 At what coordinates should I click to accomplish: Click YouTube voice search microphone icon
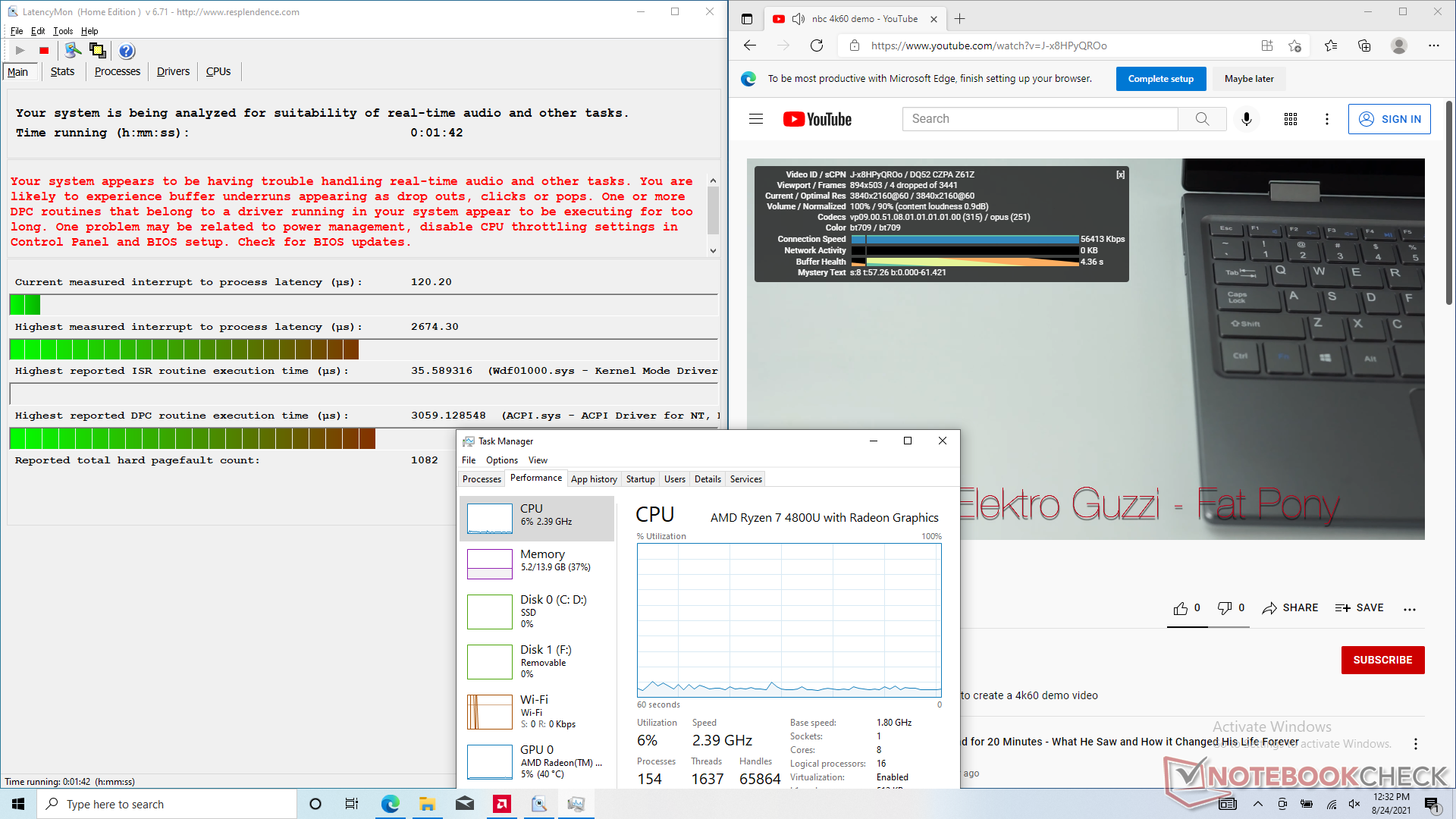tap(1246, 119)
